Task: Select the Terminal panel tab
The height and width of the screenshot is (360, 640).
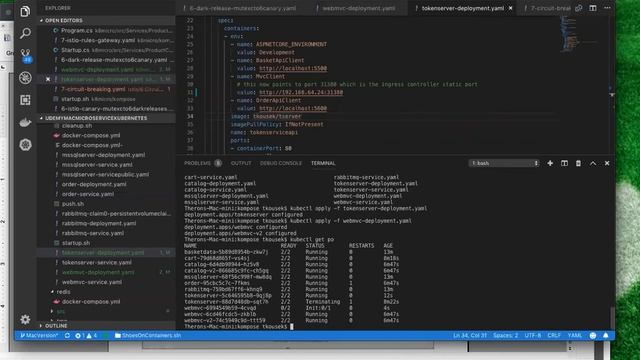Action: (x=323, y=163)
